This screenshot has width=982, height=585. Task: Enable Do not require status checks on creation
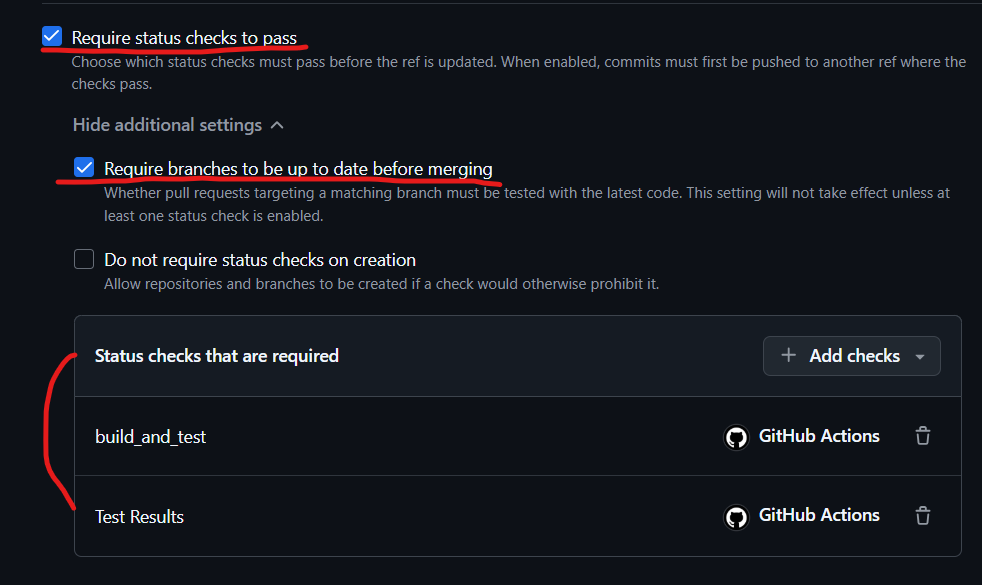[x=84, y=260]
